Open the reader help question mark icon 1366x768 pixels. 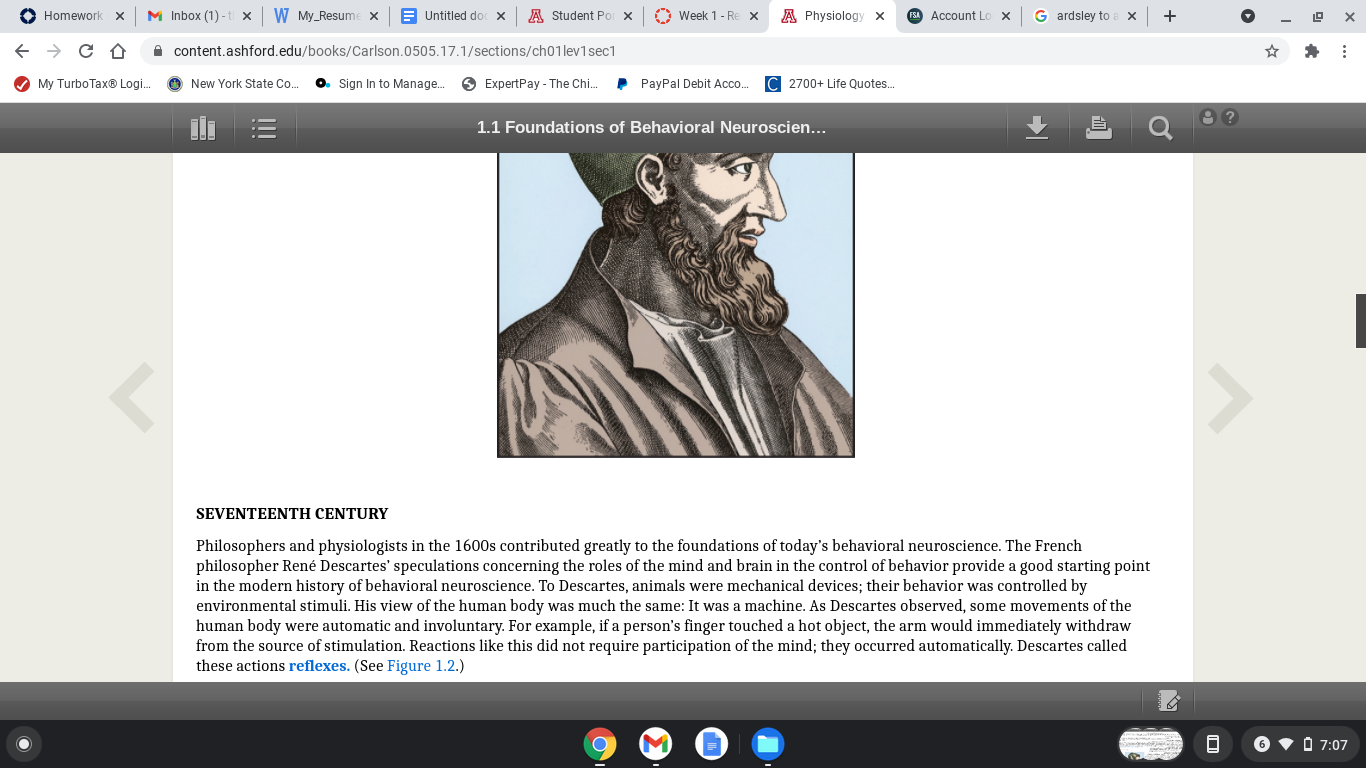(1230, 117)
